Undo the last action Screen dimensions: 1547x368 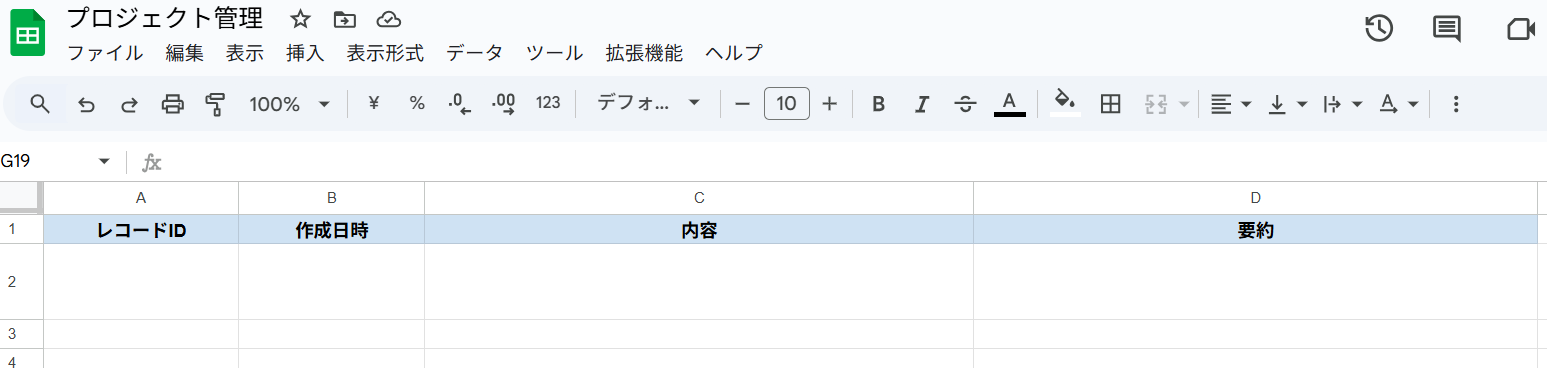click(86, 104)
